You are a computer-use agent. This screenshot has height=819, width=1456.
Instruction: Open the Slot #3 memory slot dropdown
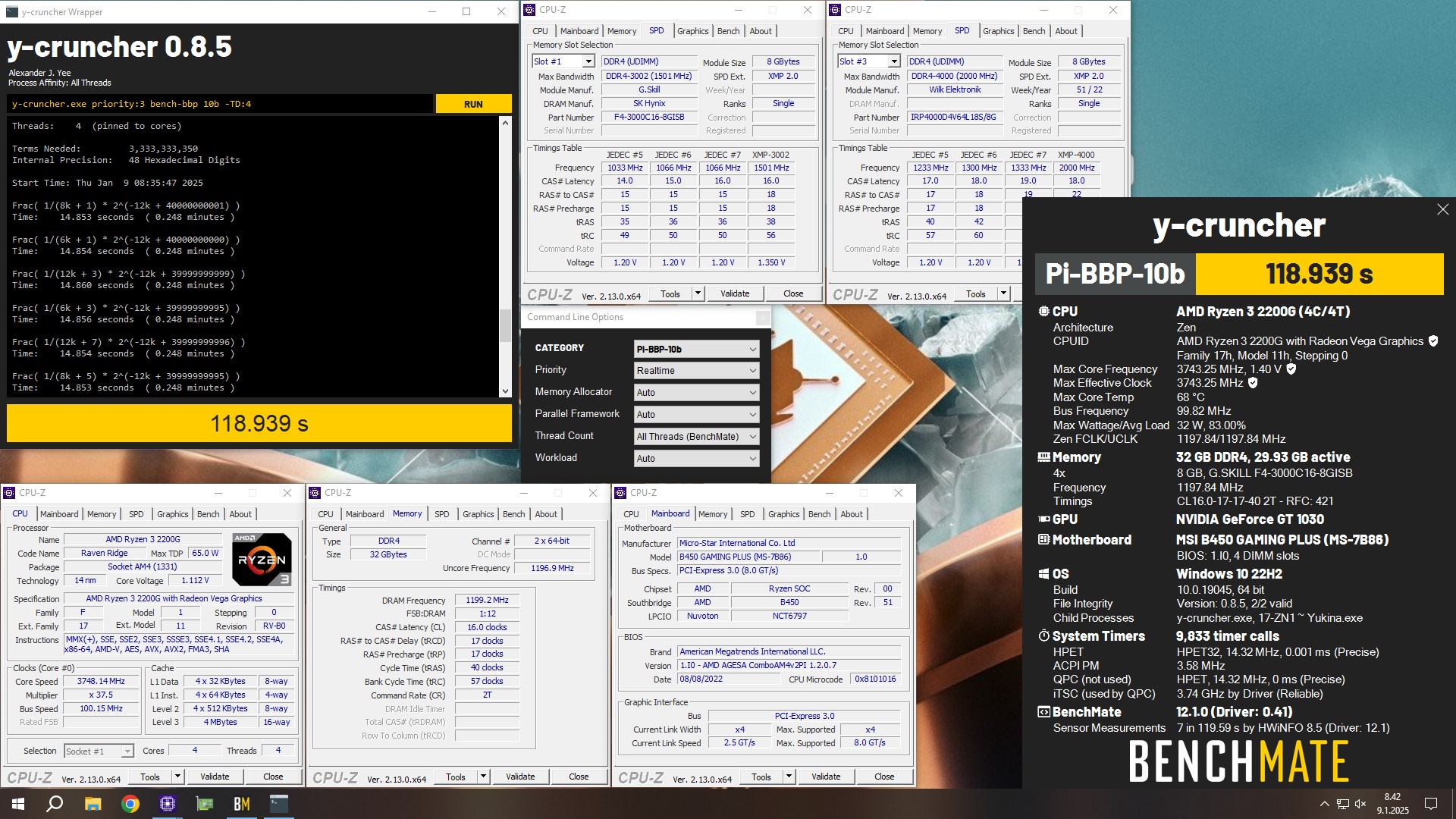pos(868,61)
